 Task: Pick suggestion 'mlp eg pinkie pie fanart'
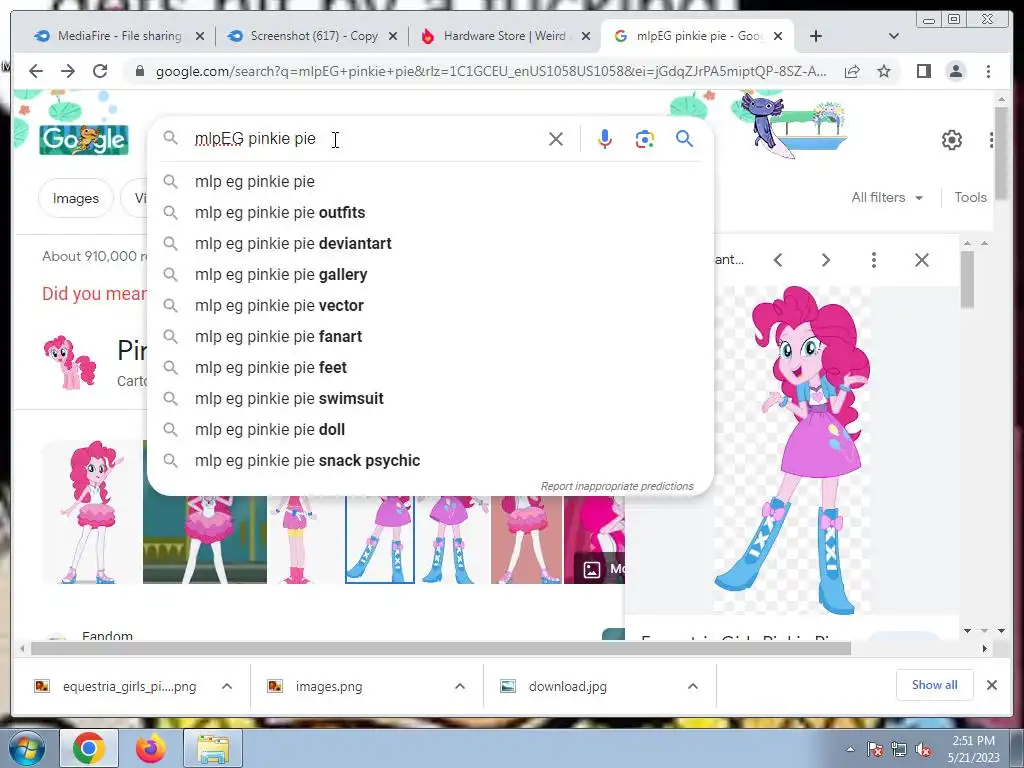[x=430, y=336]
